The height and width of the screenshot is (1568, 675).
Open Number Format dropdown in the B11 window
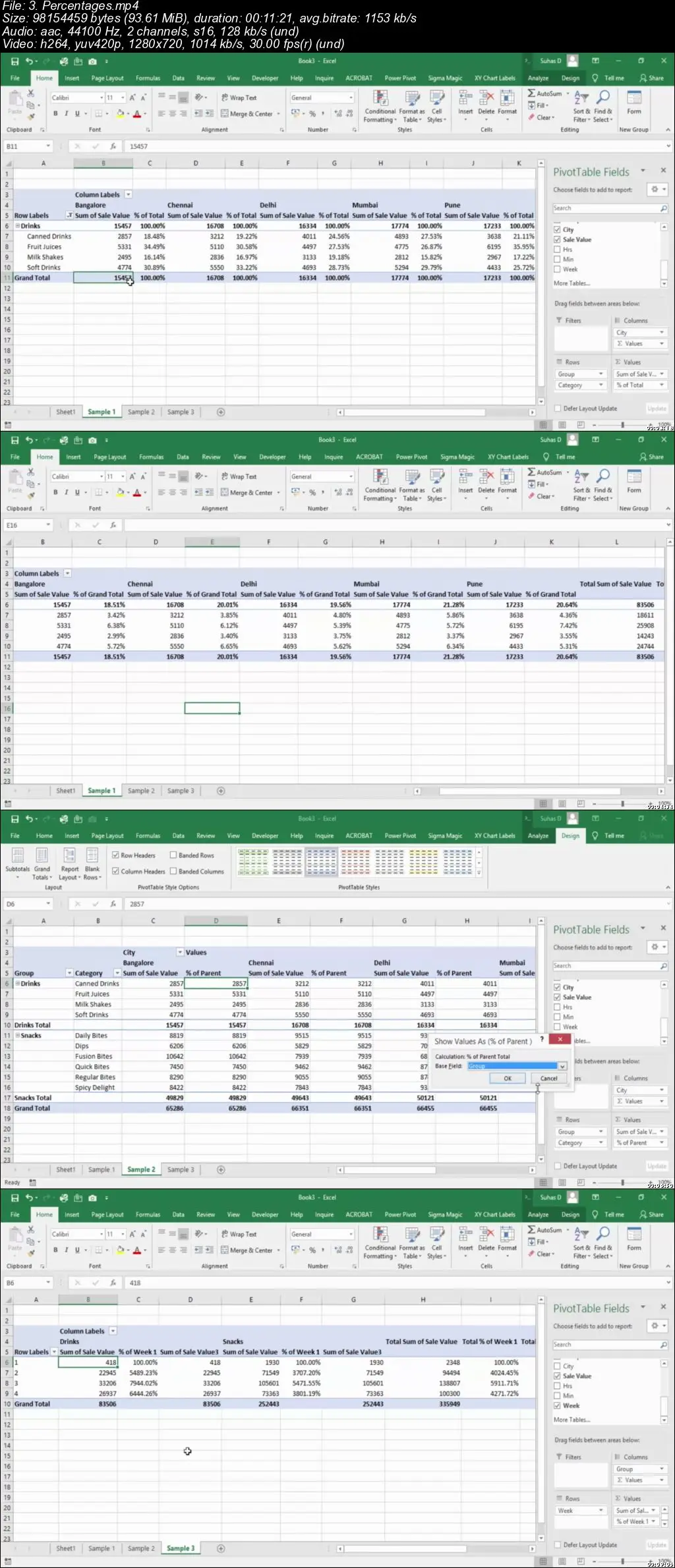coord(351,98)
